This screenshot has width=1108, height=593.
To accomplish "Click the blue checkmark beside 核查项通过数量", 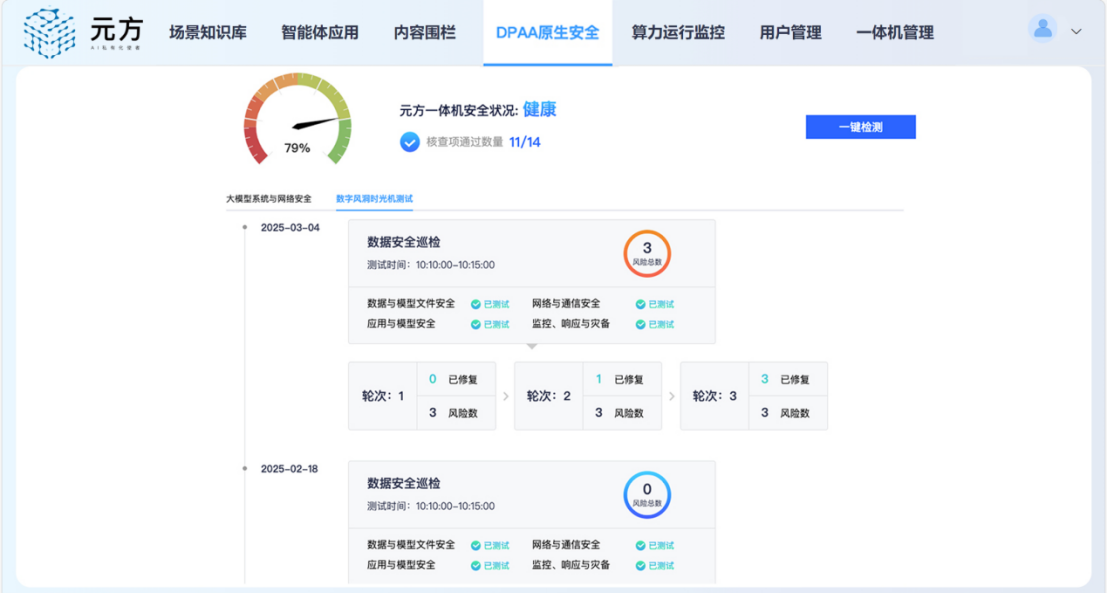I will (410, 142).
